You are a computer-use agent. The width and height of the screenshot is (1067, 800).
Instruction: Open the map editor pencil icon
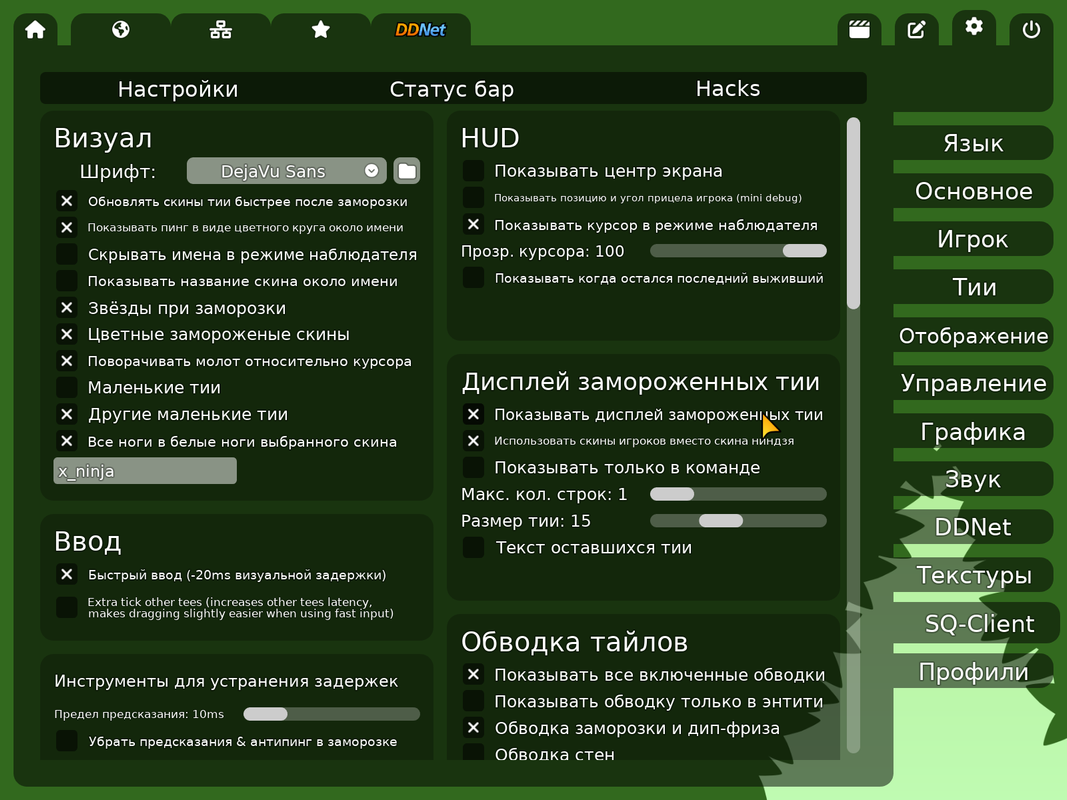click(917, 30)
